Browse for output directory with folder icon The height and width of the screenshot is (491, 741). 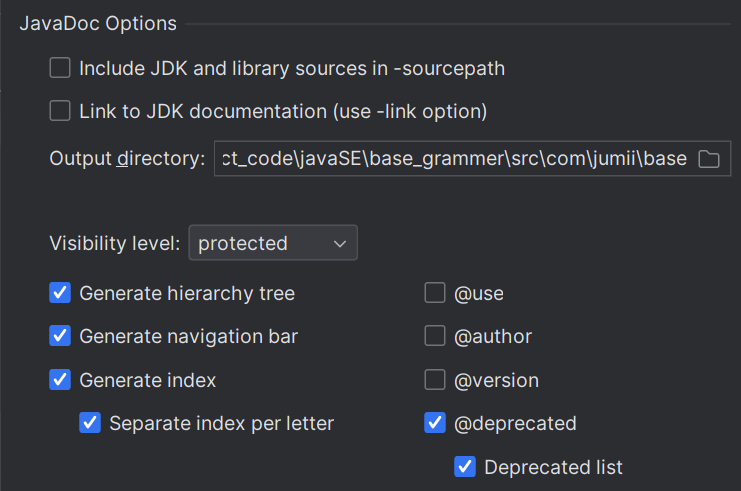tap(709, 160)
